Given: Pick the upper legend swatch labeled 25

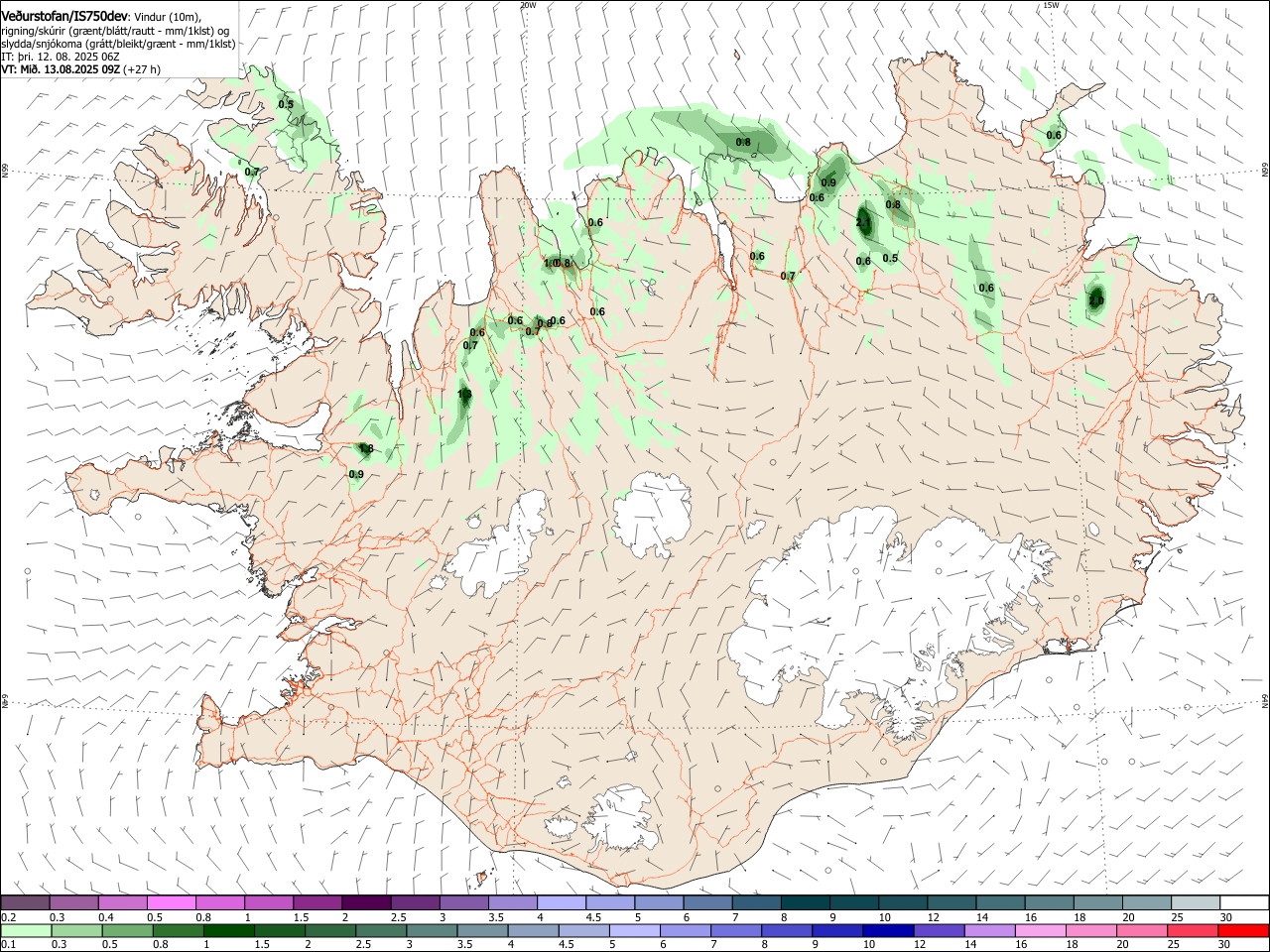Looking at the screenshot, I should click(x=1195, y=902).
